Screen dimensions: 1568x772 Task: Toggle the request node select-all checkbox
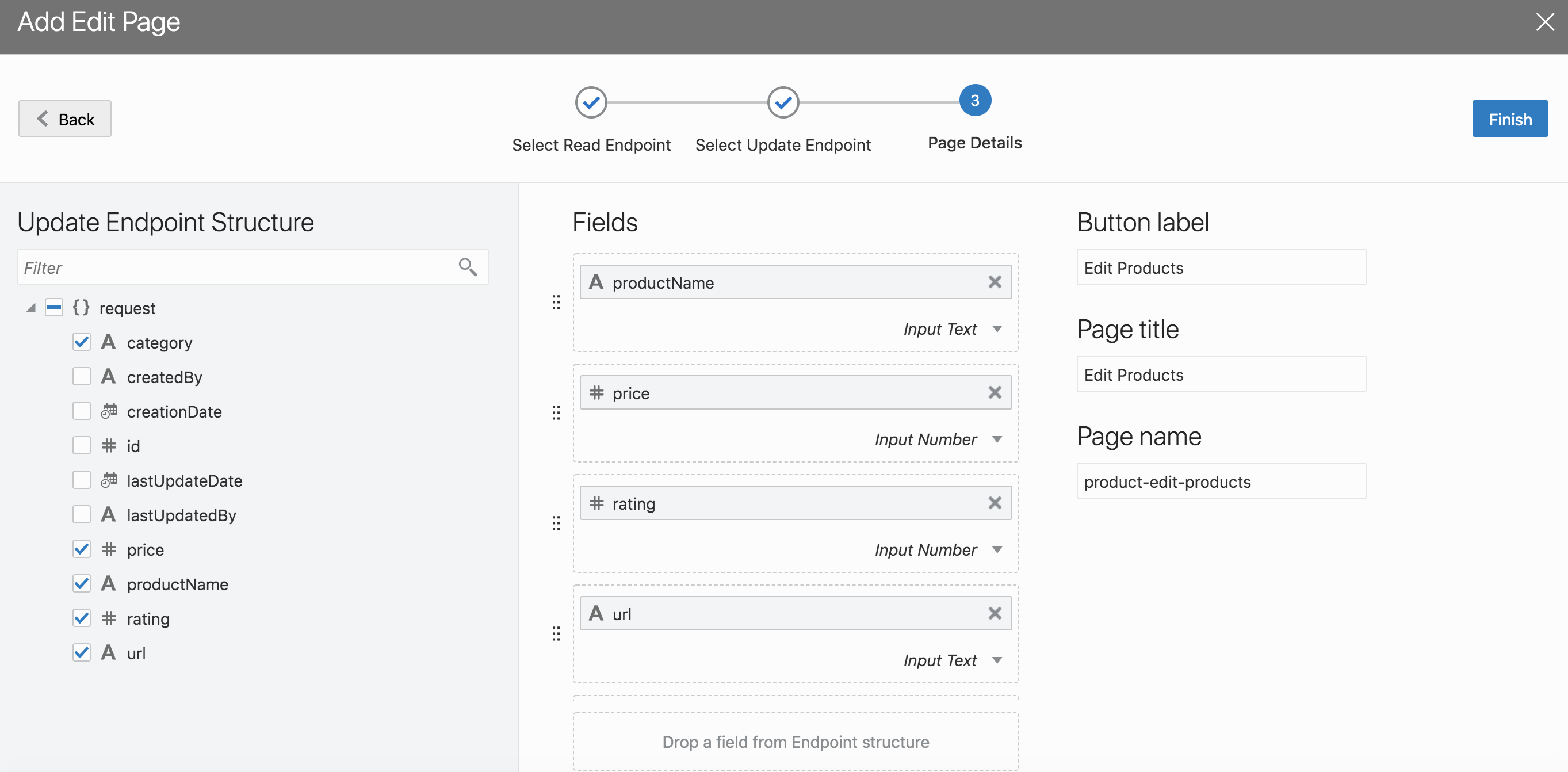(54, 307)
